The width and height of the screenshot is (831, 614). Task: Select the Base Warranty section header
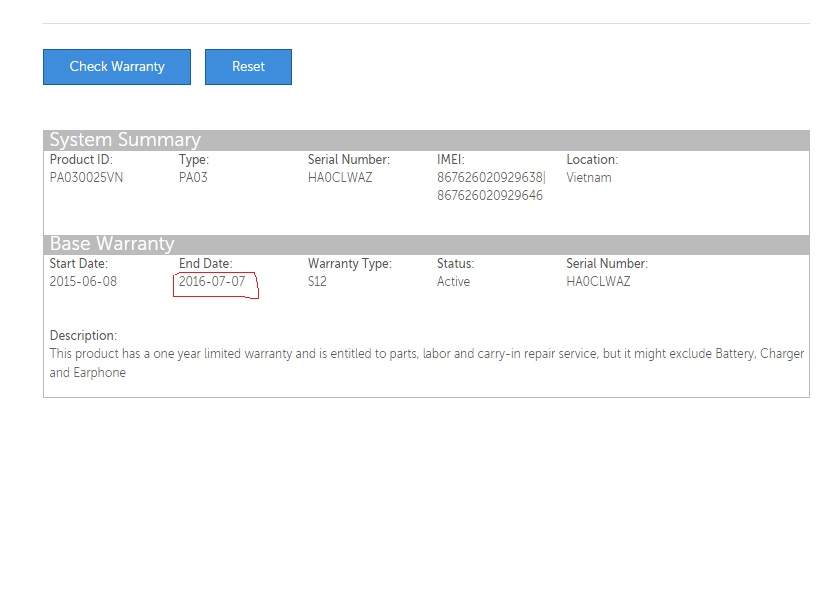426,244
